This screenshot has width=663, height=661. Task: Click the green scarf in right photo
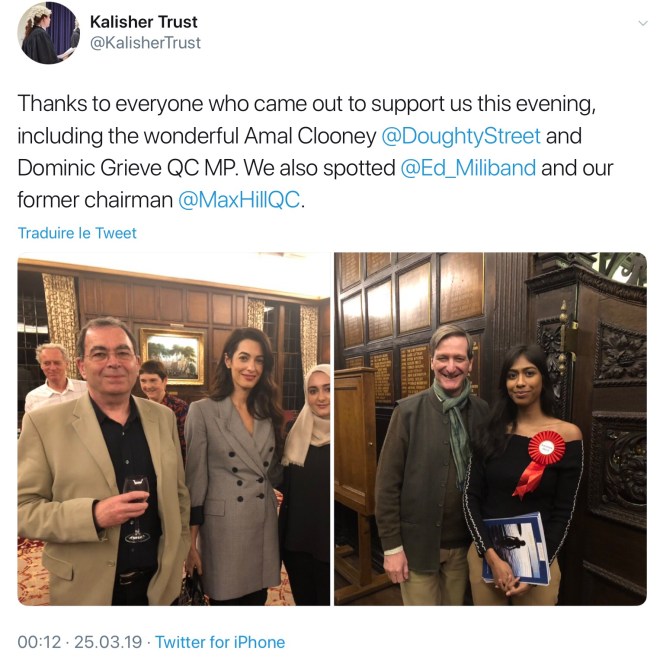point(456,427)
